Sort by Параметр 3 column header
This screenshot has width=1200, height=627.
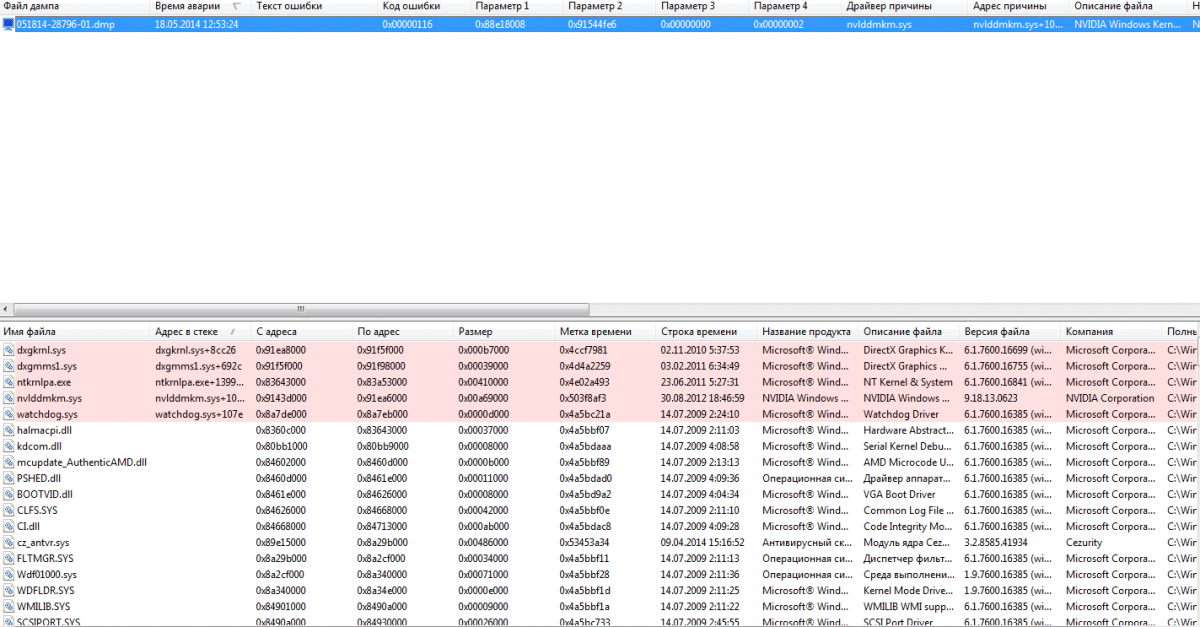tap(703, 6)
